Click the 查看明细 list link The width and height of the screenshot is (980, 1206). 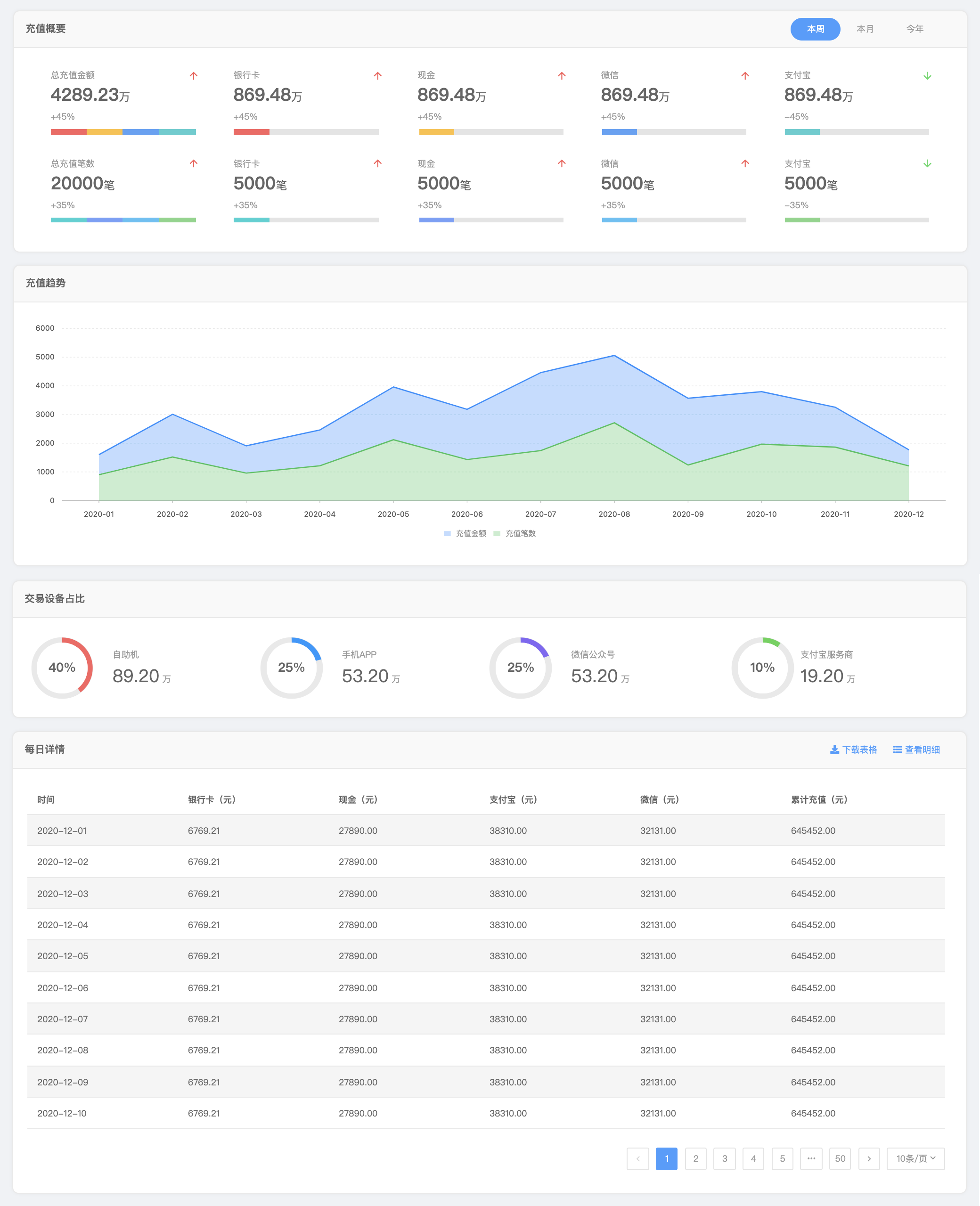(916, 750)
